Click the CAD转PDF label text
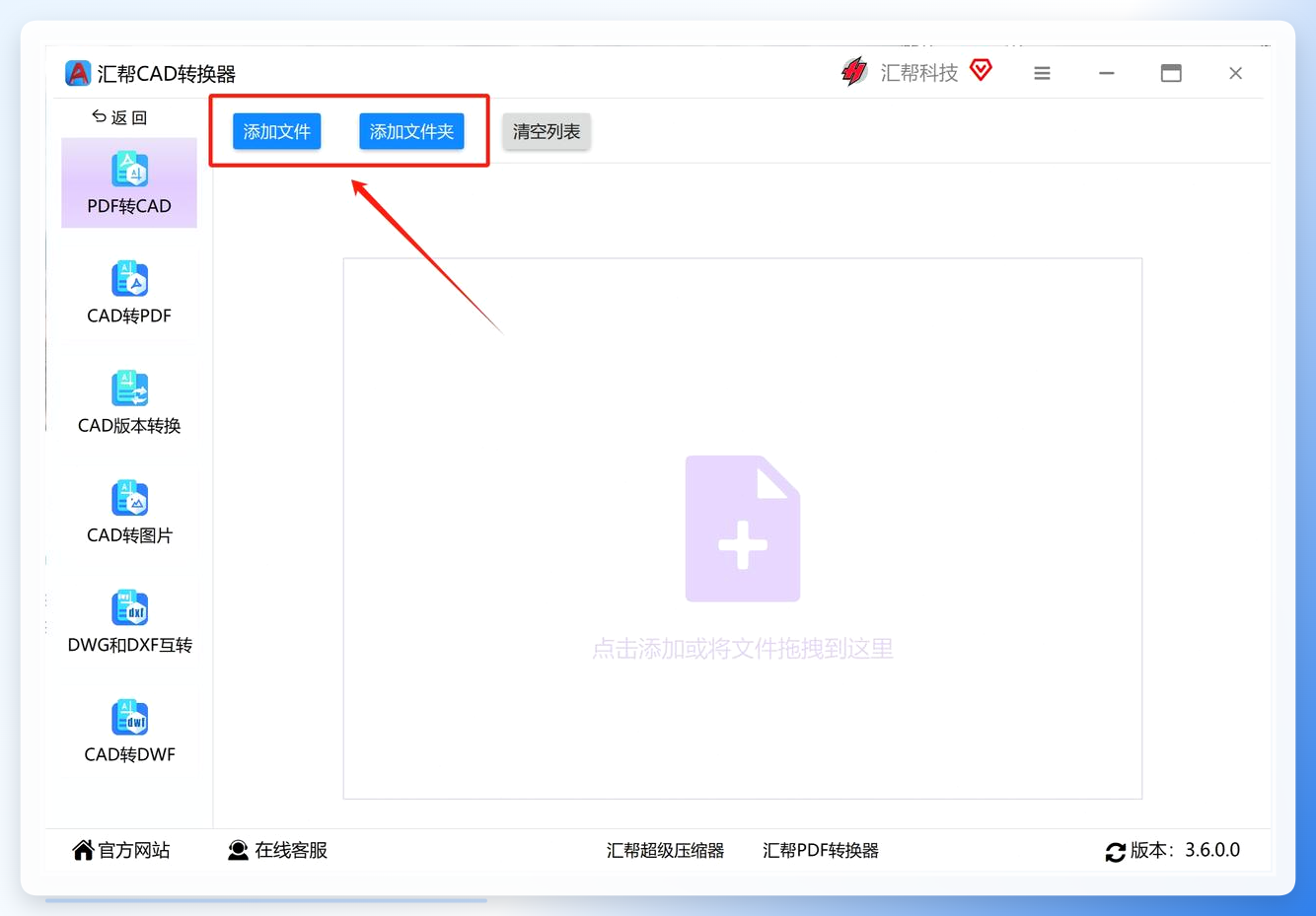The image size is (1316, 916). tap(129, 316)
